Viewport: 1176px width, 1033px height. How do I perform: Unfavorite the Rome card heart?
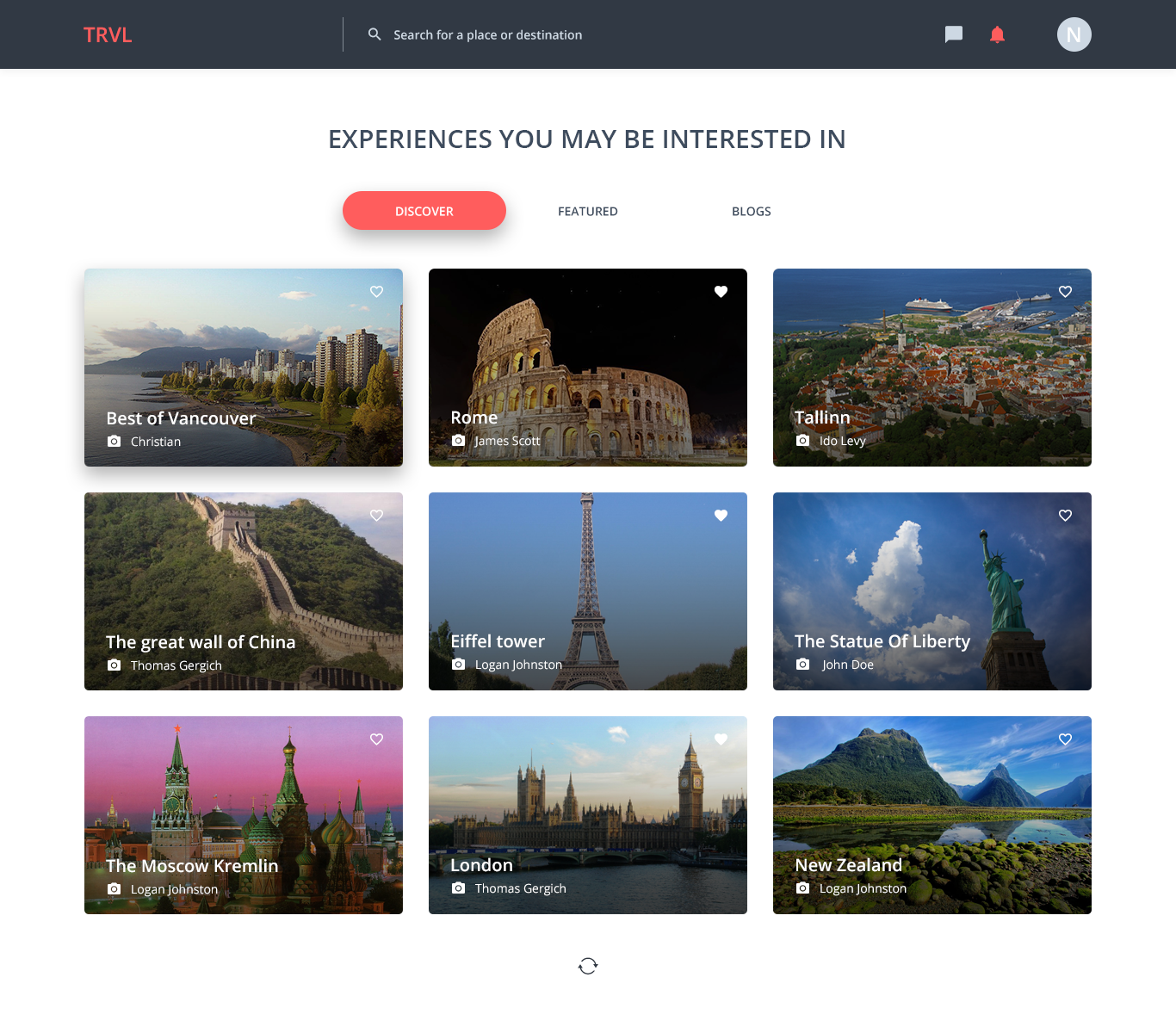click(721, 292)
